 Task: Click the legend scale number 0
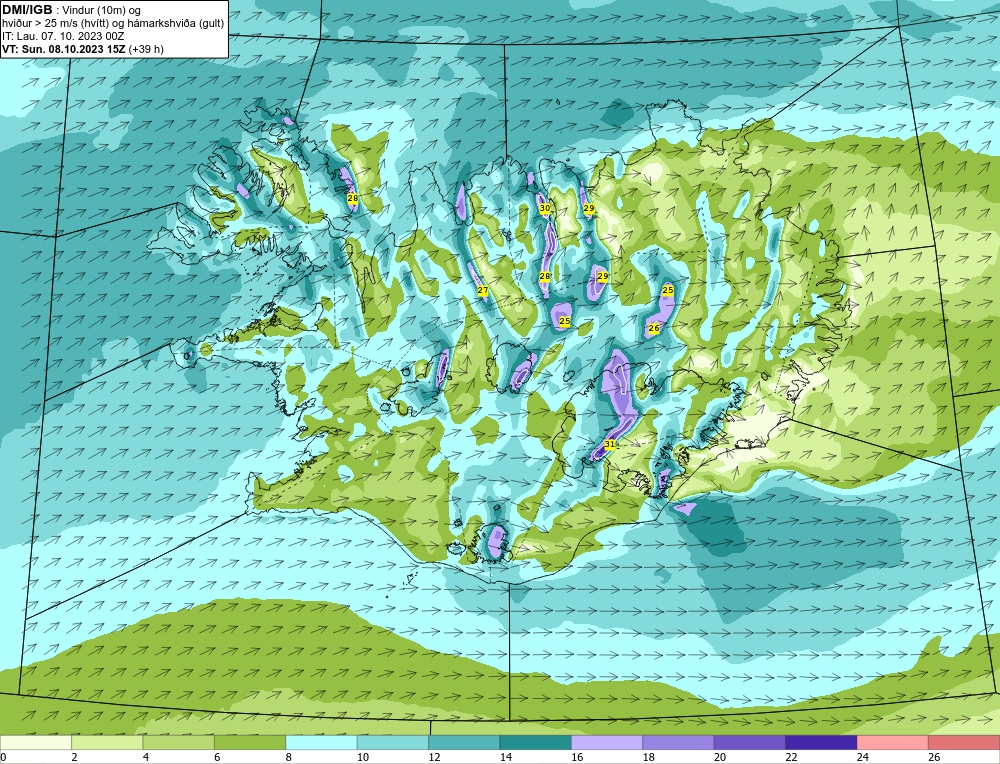coord(3,757)
